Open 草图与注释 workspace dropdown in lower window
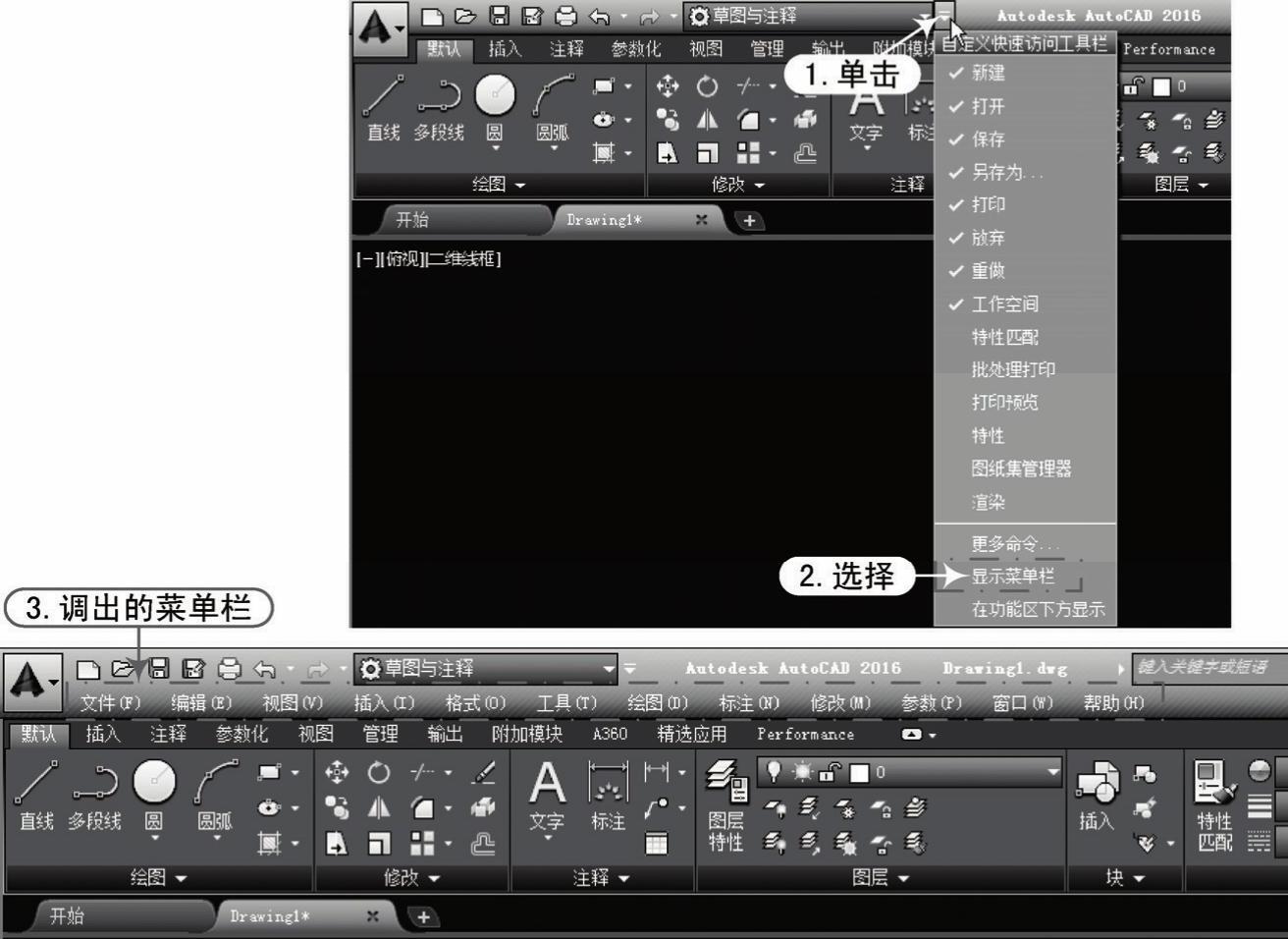 point(486,669)
